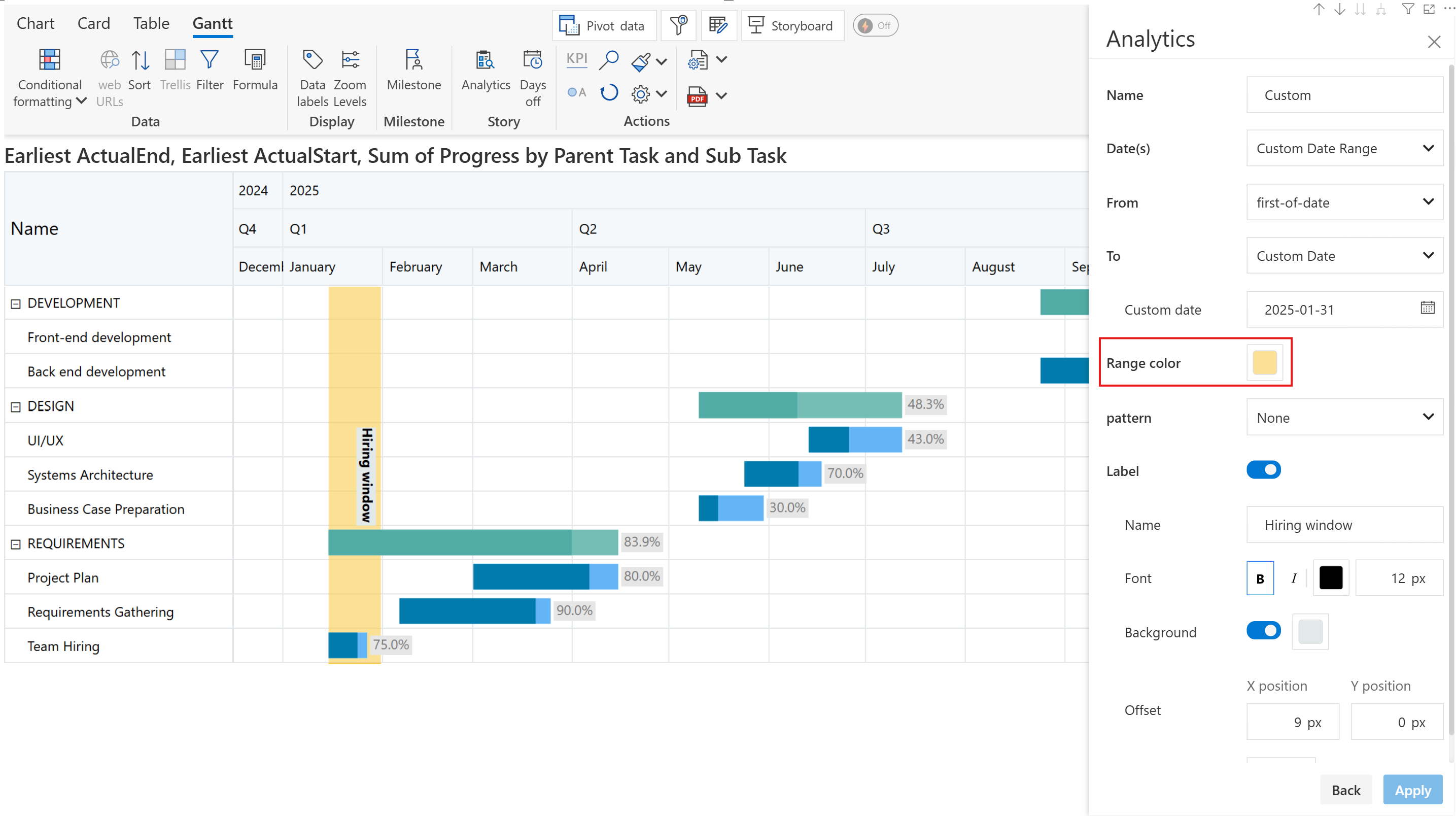
Task: Click the Milestone icon
Action: [413, 60]
